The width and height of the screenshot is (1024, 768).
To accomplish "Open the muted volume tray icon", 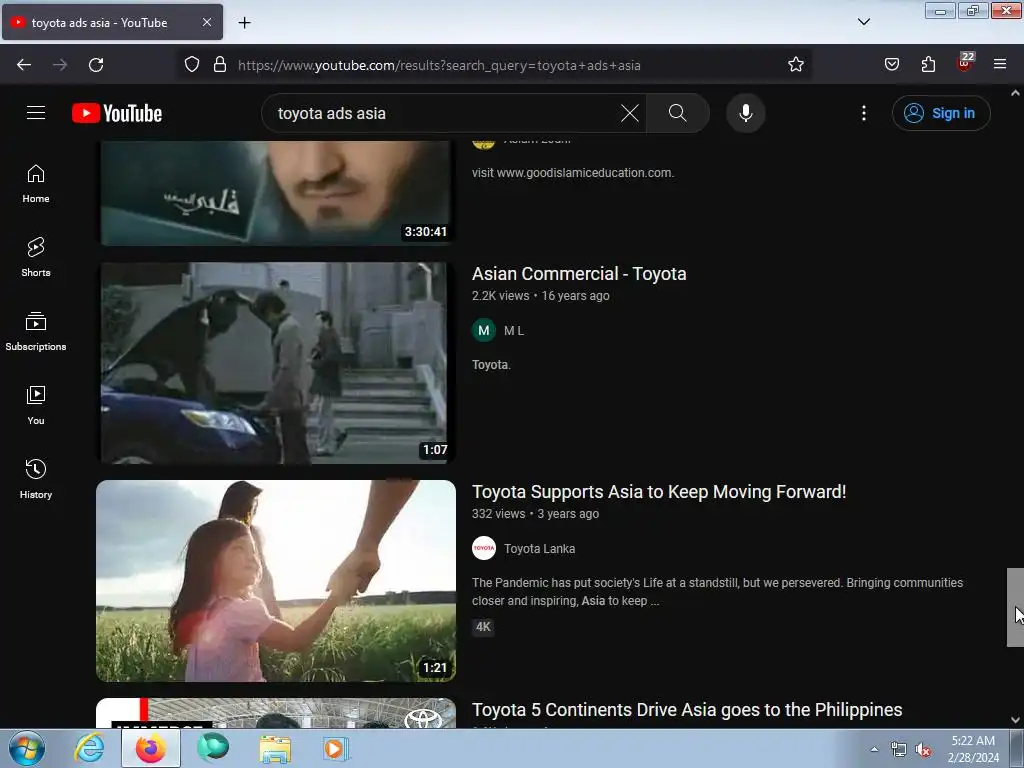I will 923,750.
